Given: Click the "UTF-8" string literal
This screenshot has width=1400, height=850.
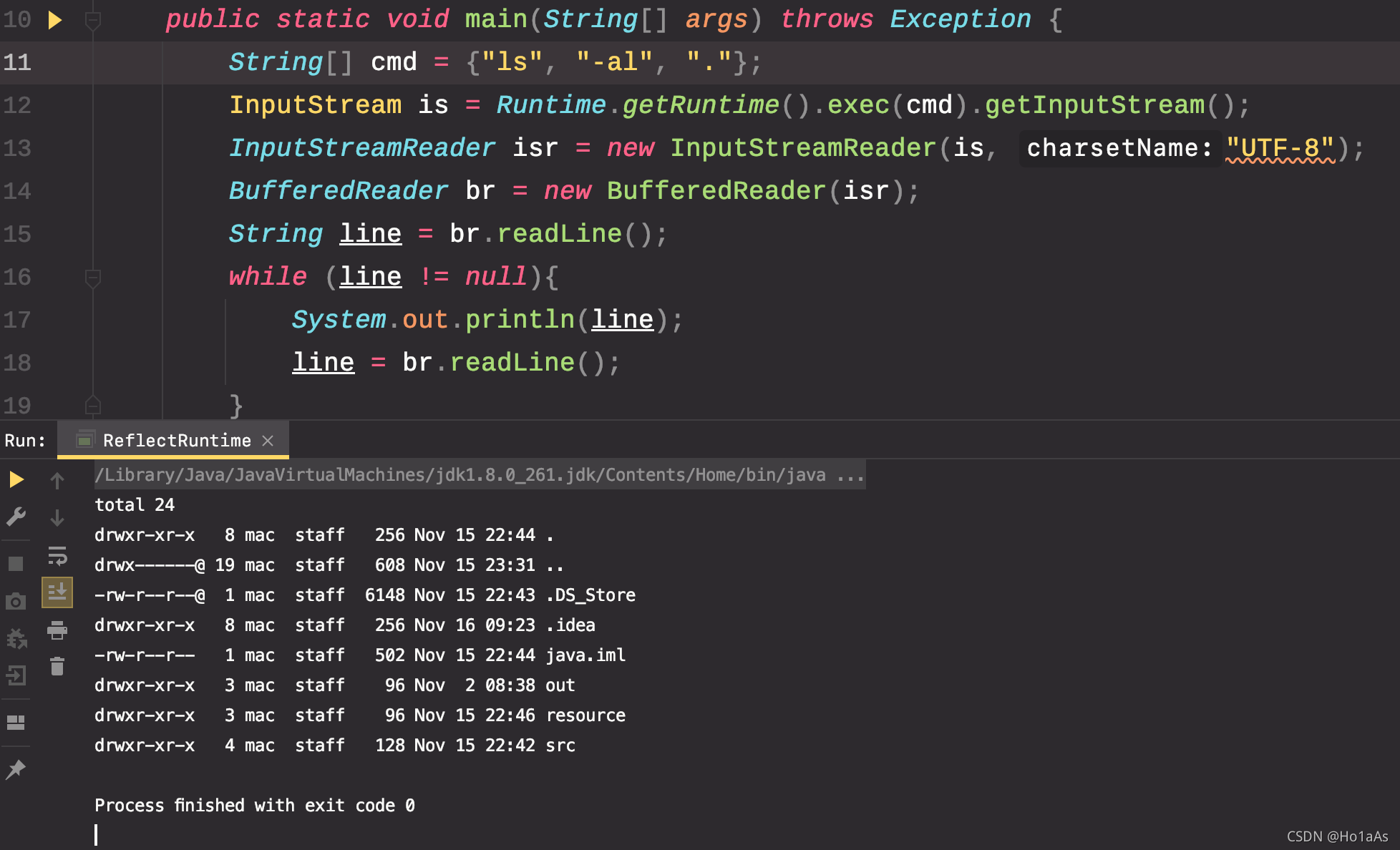Looking at the screenshot, I should tap(1280, 148).
